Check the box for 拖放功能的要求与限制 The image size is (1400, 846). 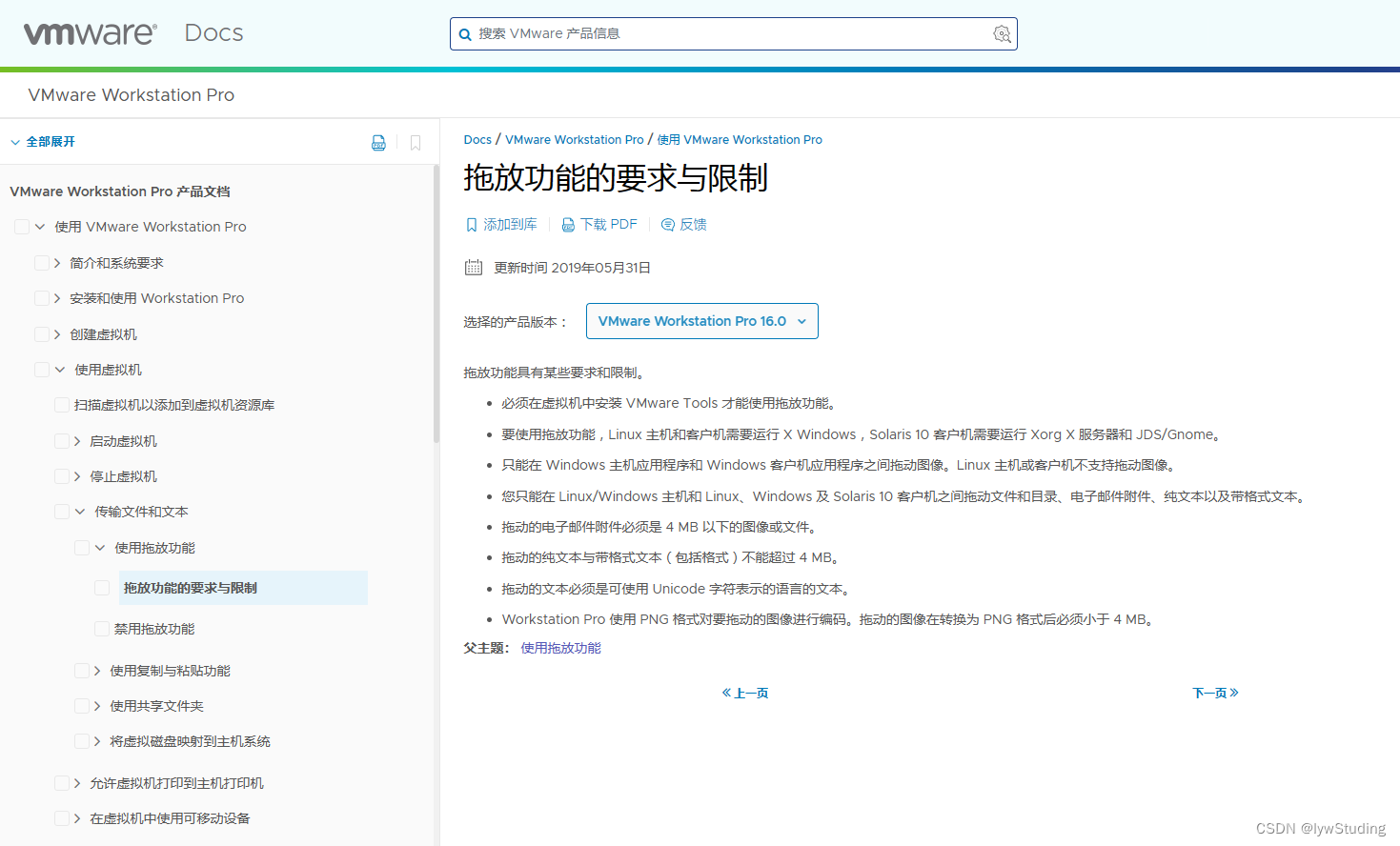(102, 588)
